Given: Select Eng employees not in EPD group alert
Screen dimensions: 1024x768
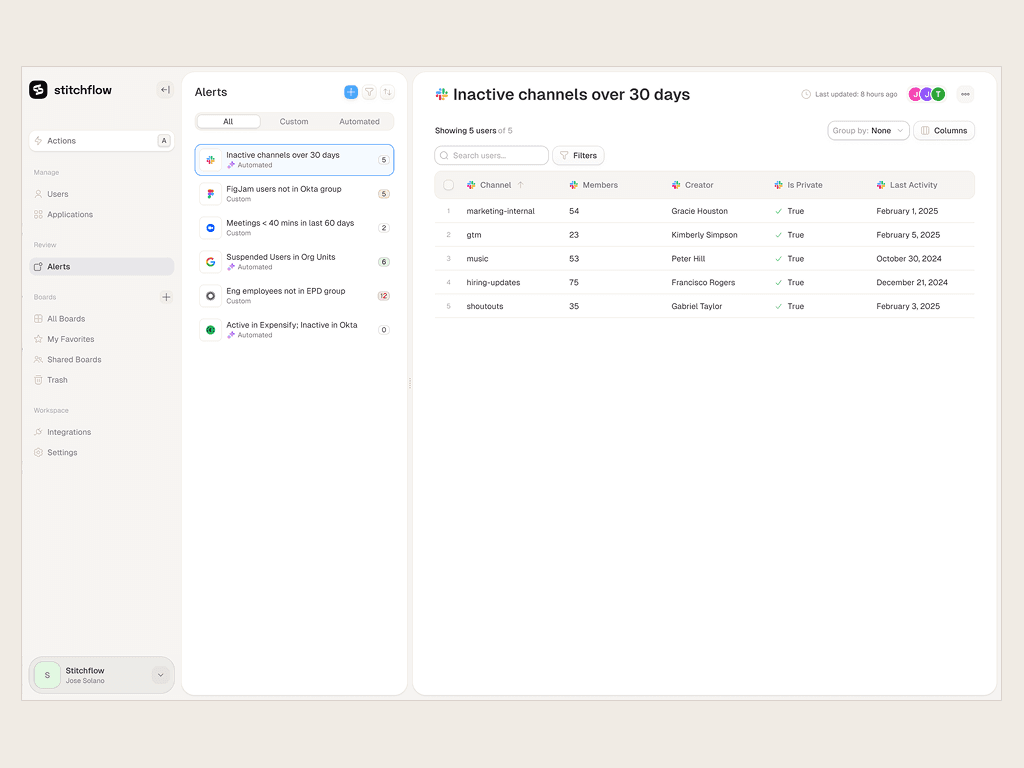Looking at the screenshot, I should point(294,296).
